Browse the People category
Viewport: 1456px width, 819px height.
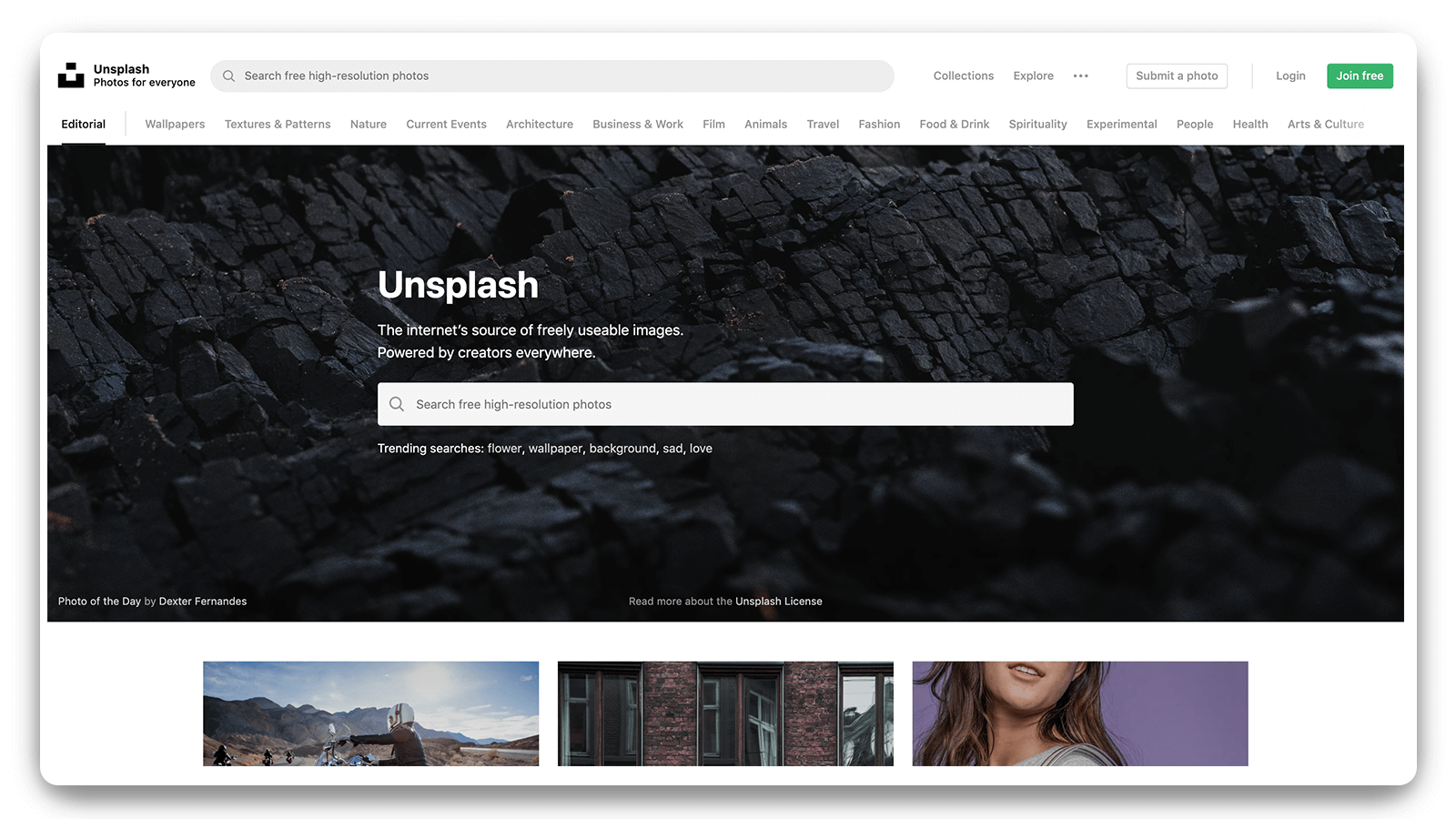(x=1195, y=125)
